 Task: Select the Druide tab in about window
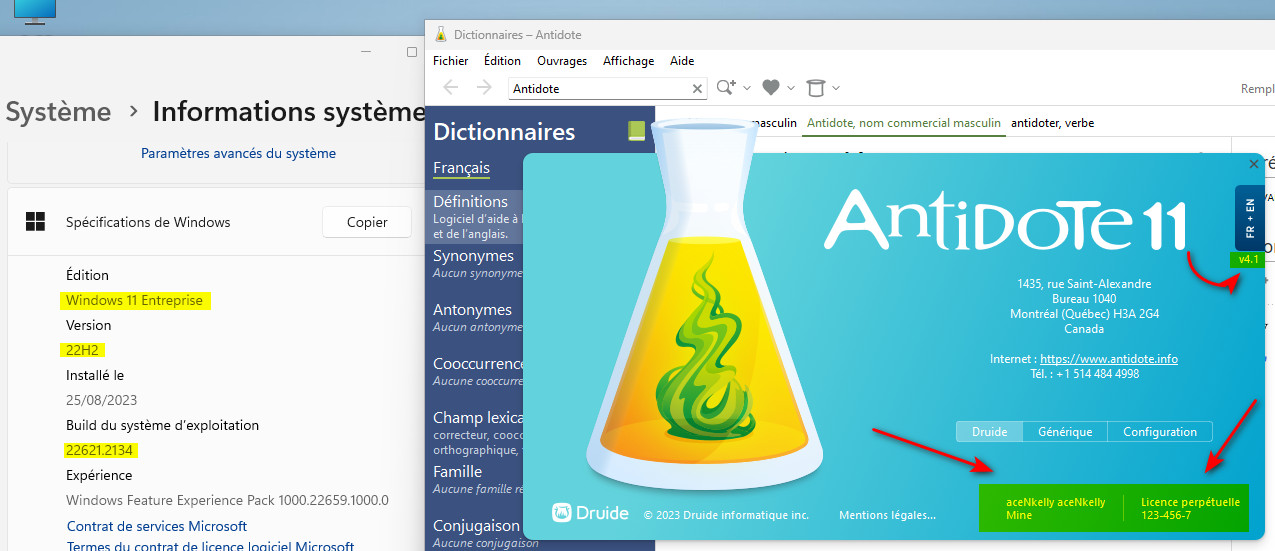point(989,432)
